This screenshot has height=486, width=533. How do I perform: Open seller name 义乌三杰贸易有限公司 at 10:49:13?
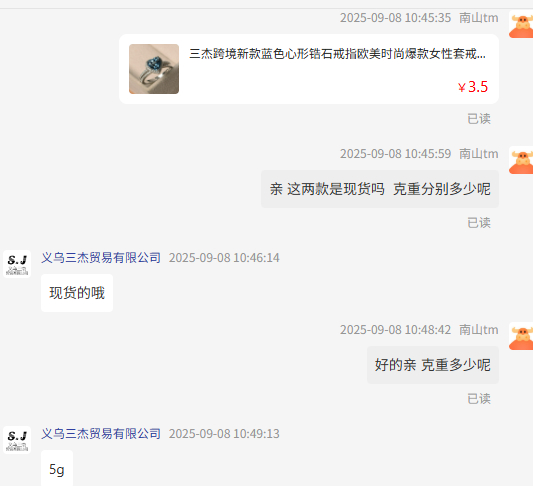(101, 434)
